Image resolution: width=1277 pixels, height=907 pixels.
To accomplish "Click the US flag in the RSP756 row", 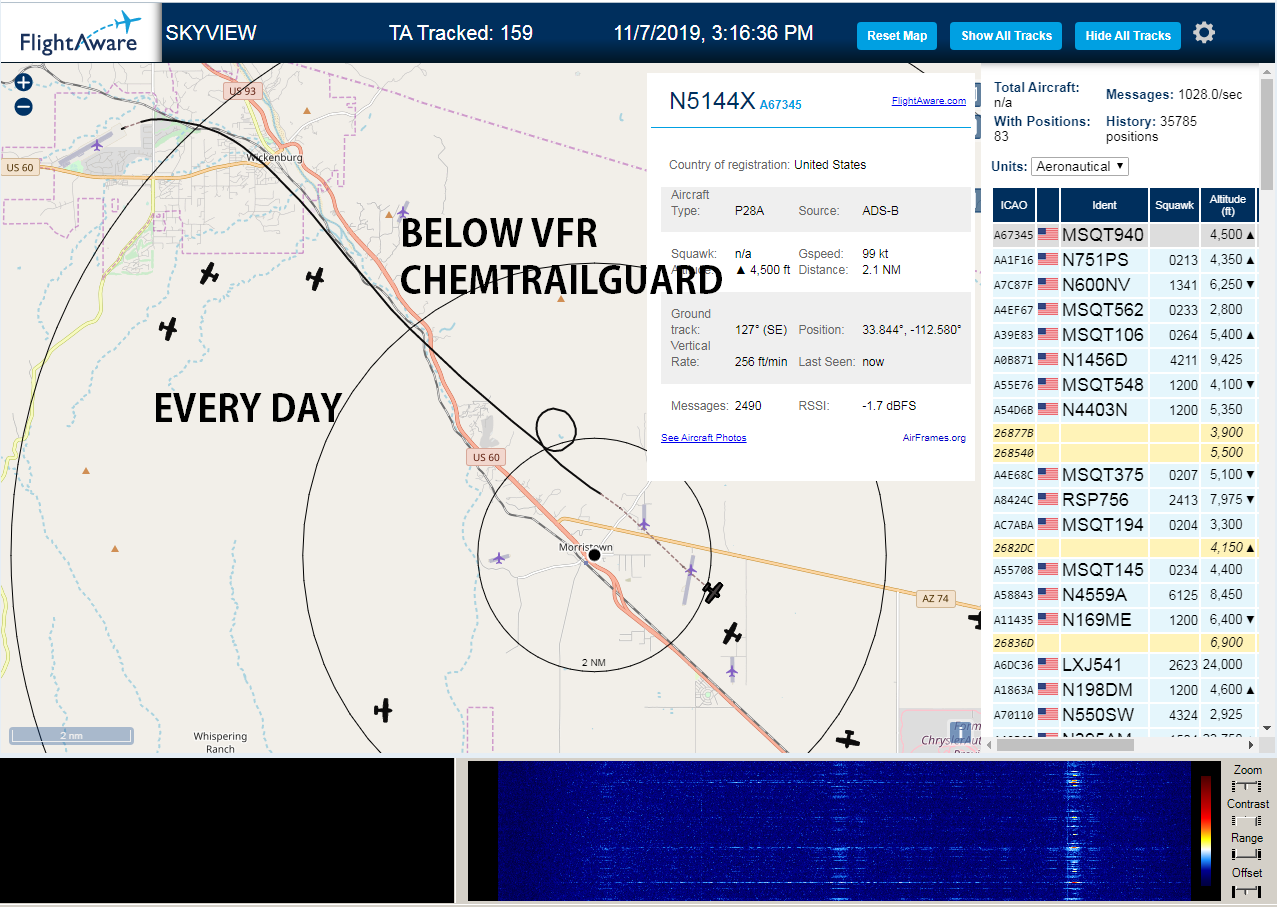I will pyautogui.click(x=1048, y=499).
